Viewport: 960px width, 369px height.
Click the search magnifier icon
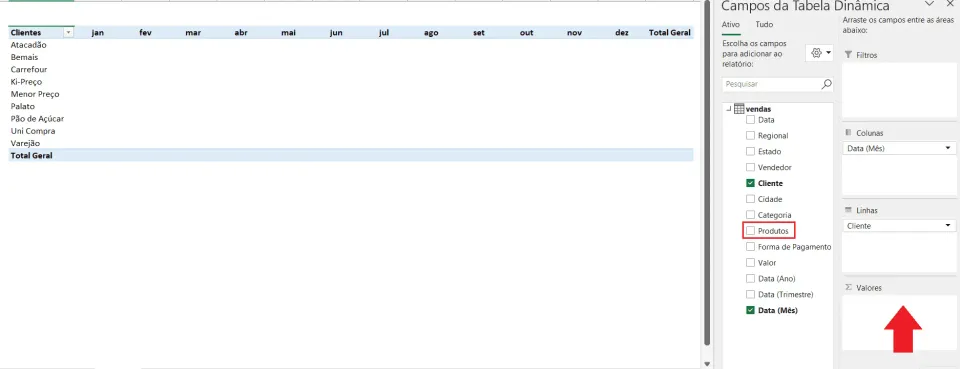pyautogui.click(x=826, y=84)
